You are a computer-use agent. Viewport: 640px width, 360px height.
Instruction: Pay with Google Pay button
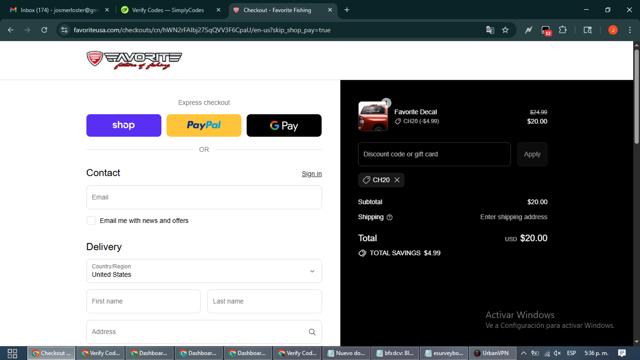(284, 125)
